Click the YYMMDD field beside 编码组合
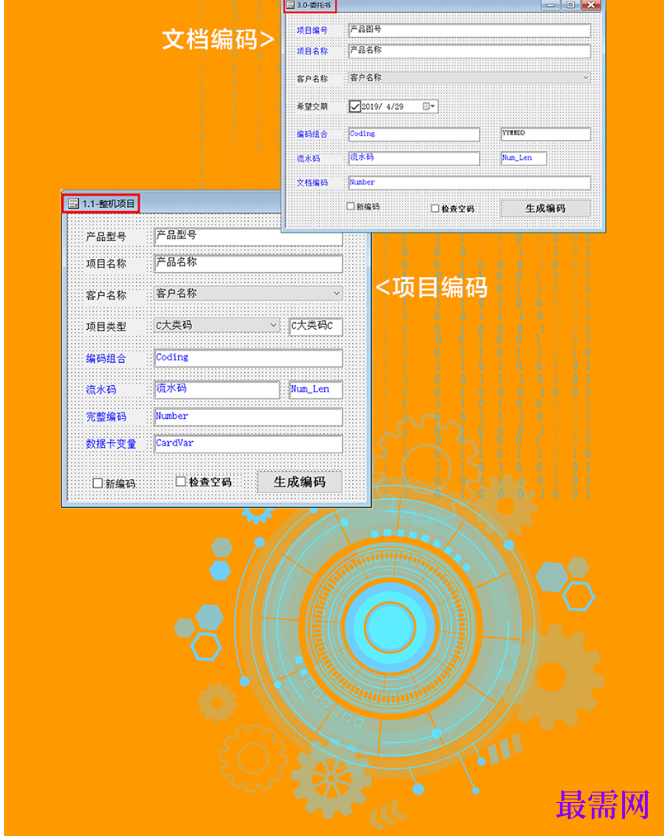The height and width of the screenshot is (836, 668). point(545,134)
